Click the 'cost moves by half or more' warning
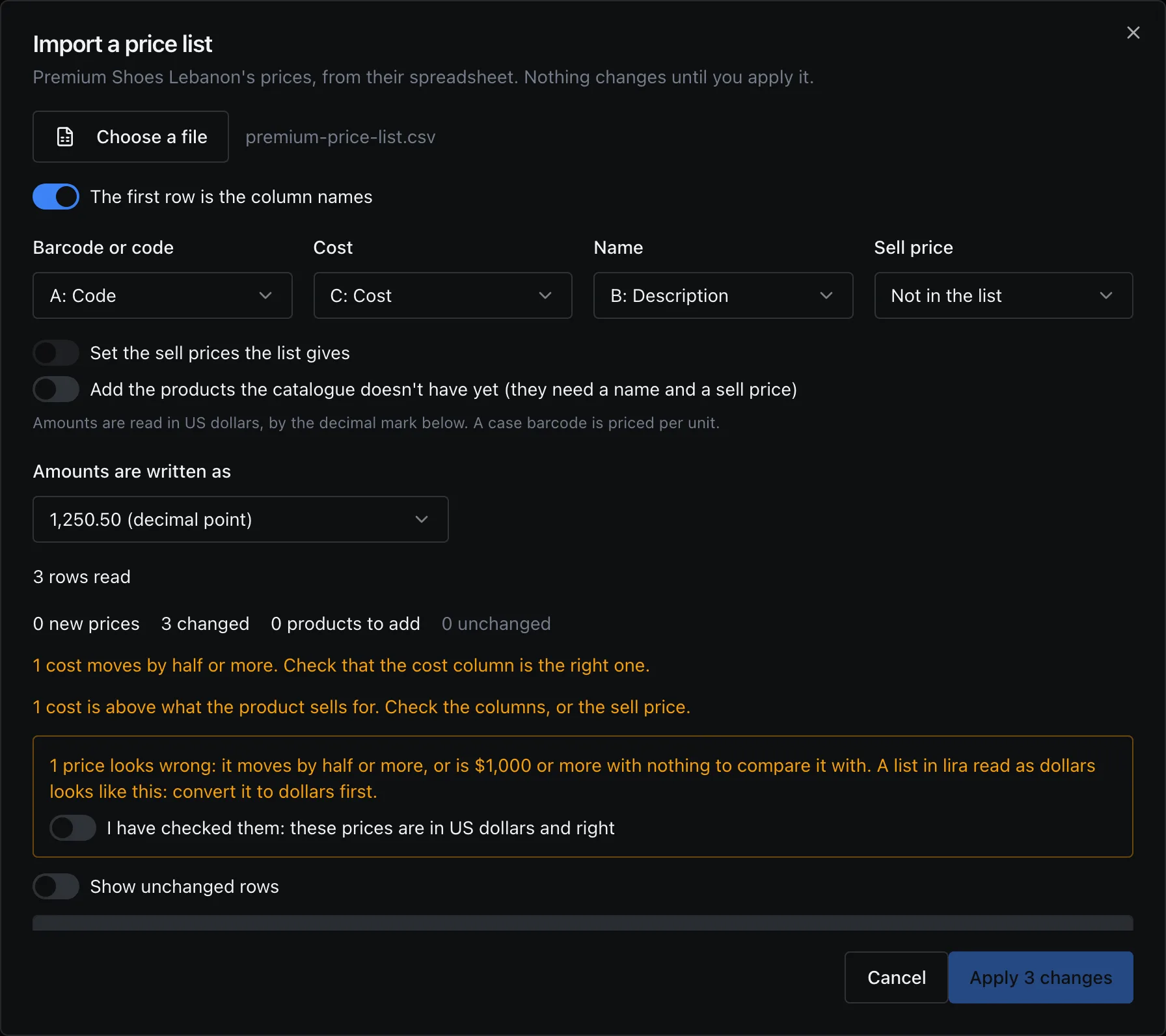 click(x=342, y=665)
